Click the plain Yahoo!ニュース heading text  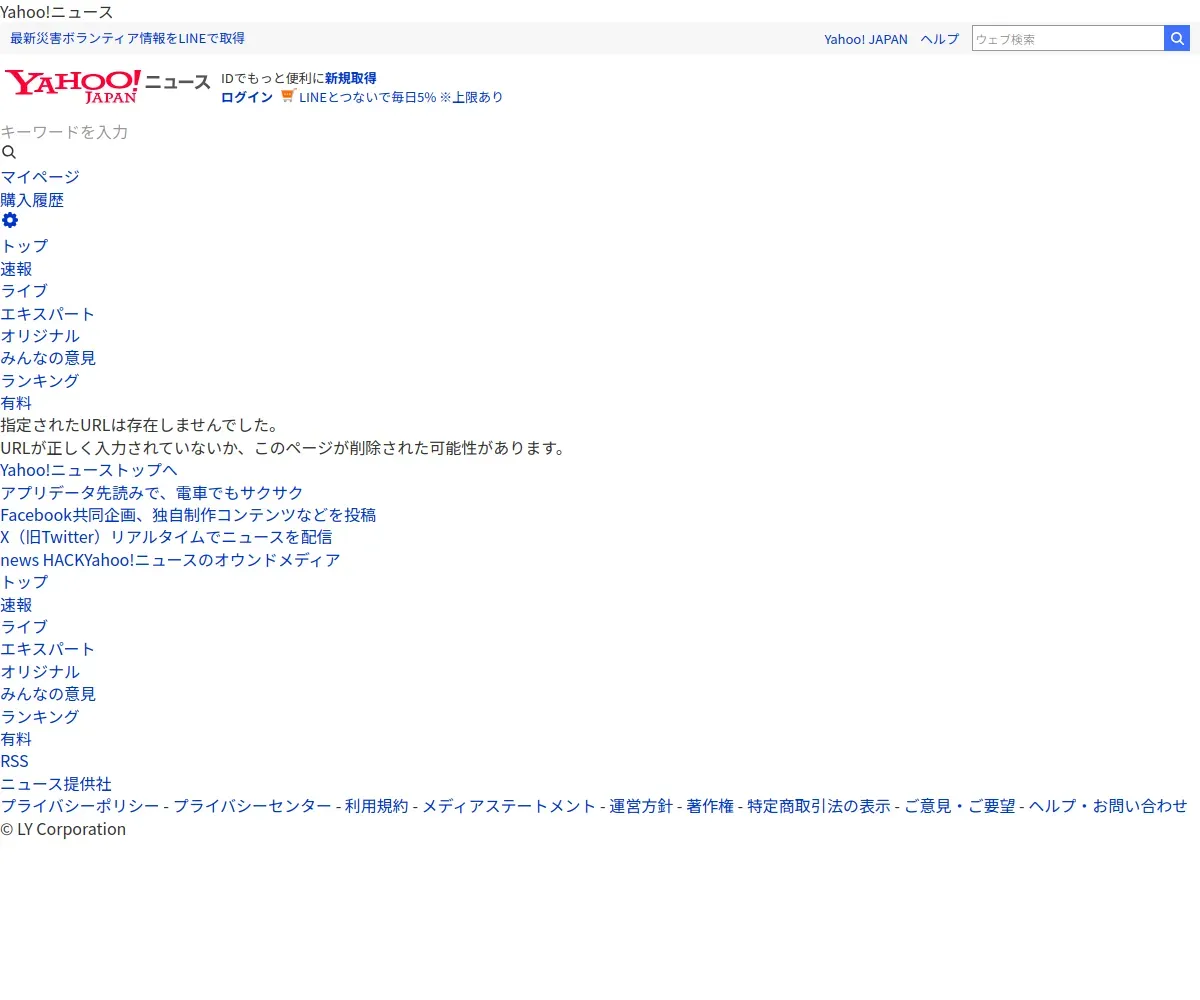[x=57, y=12]
